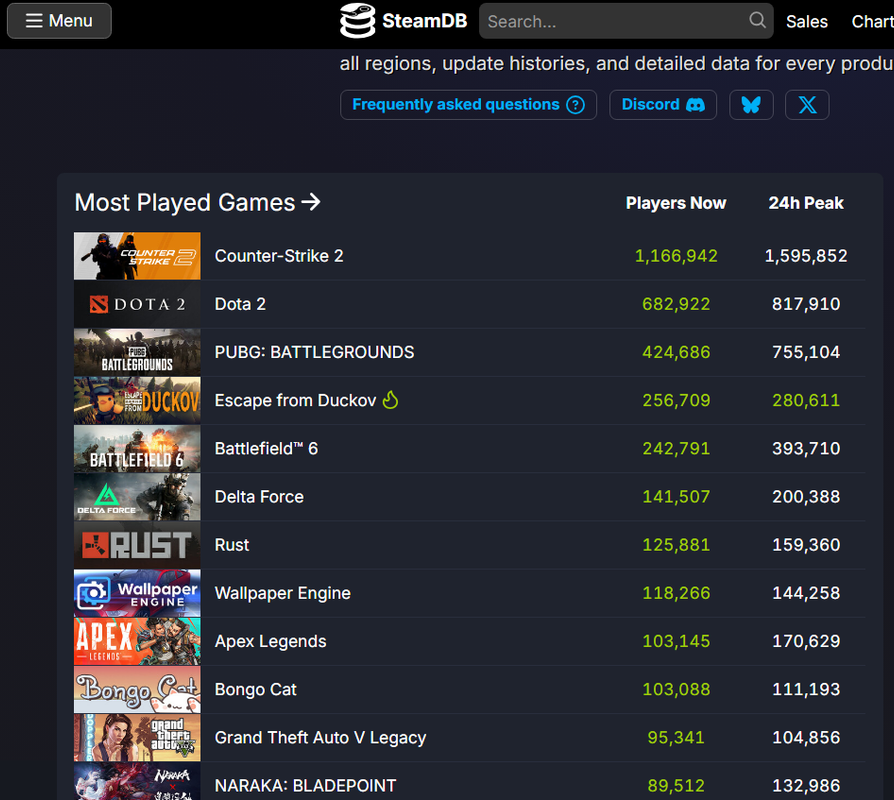The height and width of the screenshot is (800, 894).
Task: Open the Grand Theft Auto V thumbnail
Action: point(137,738)
